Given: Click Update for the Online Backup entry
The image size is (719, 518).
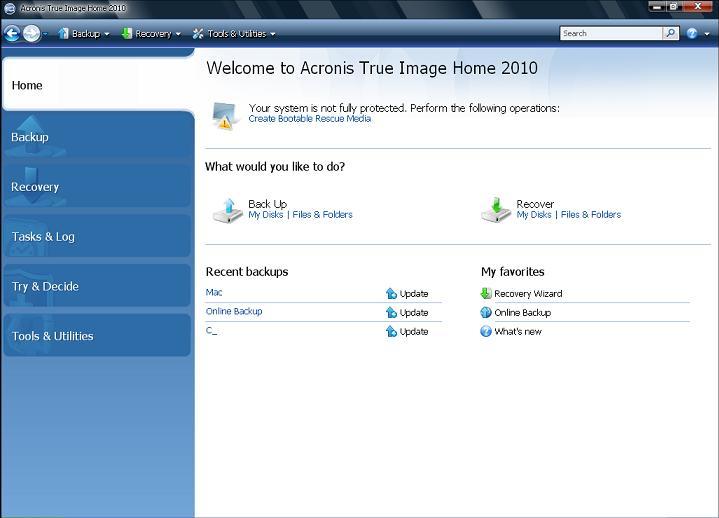Looking at the screenshot, I should (414, 313).
